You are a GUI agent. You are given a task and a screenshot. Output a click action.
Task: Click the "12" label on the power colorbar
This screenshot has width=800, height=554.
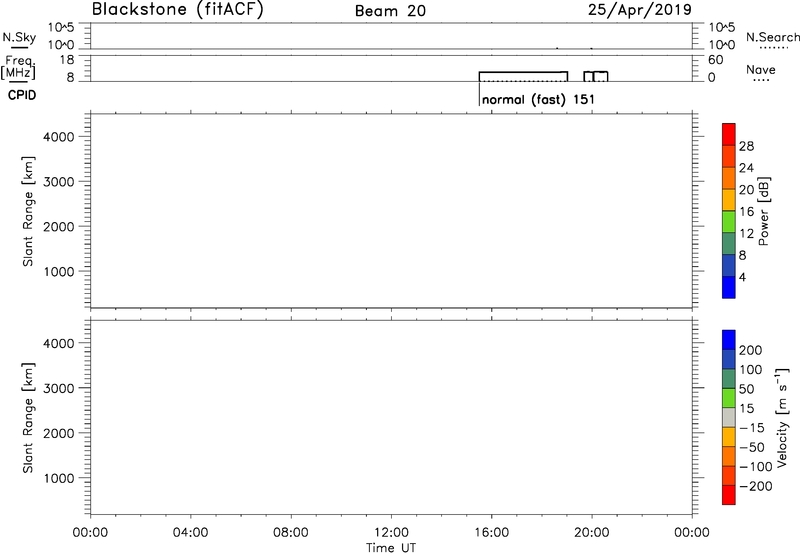pos(746,233)
